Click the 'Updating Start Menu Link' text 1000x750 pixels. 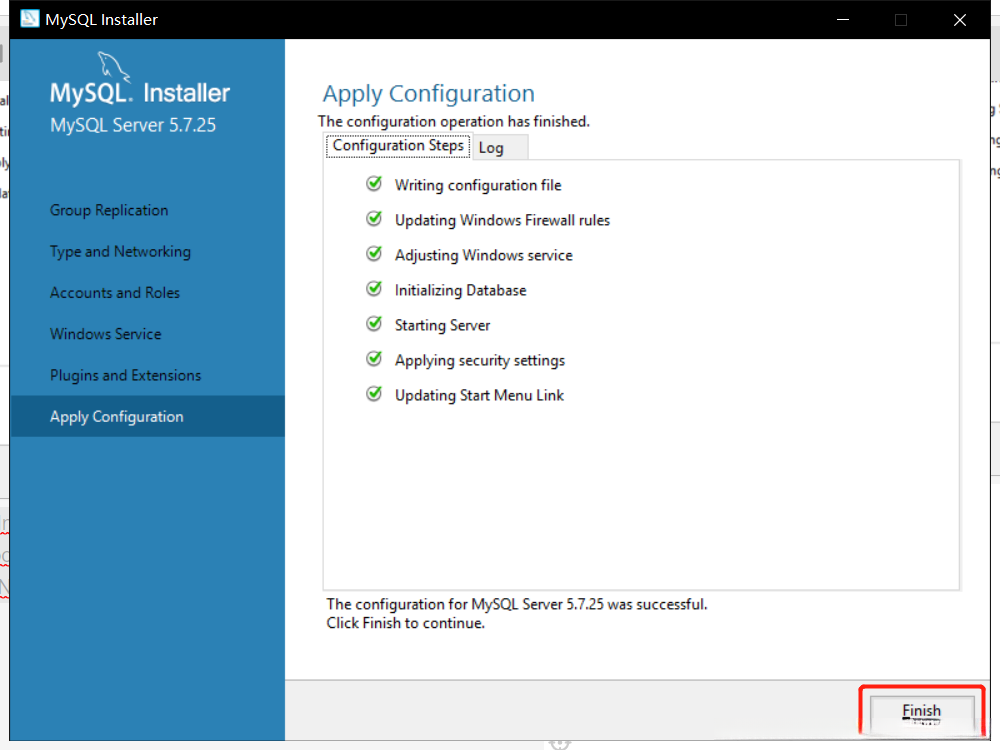pyautogui.click(x=479, y=396)
